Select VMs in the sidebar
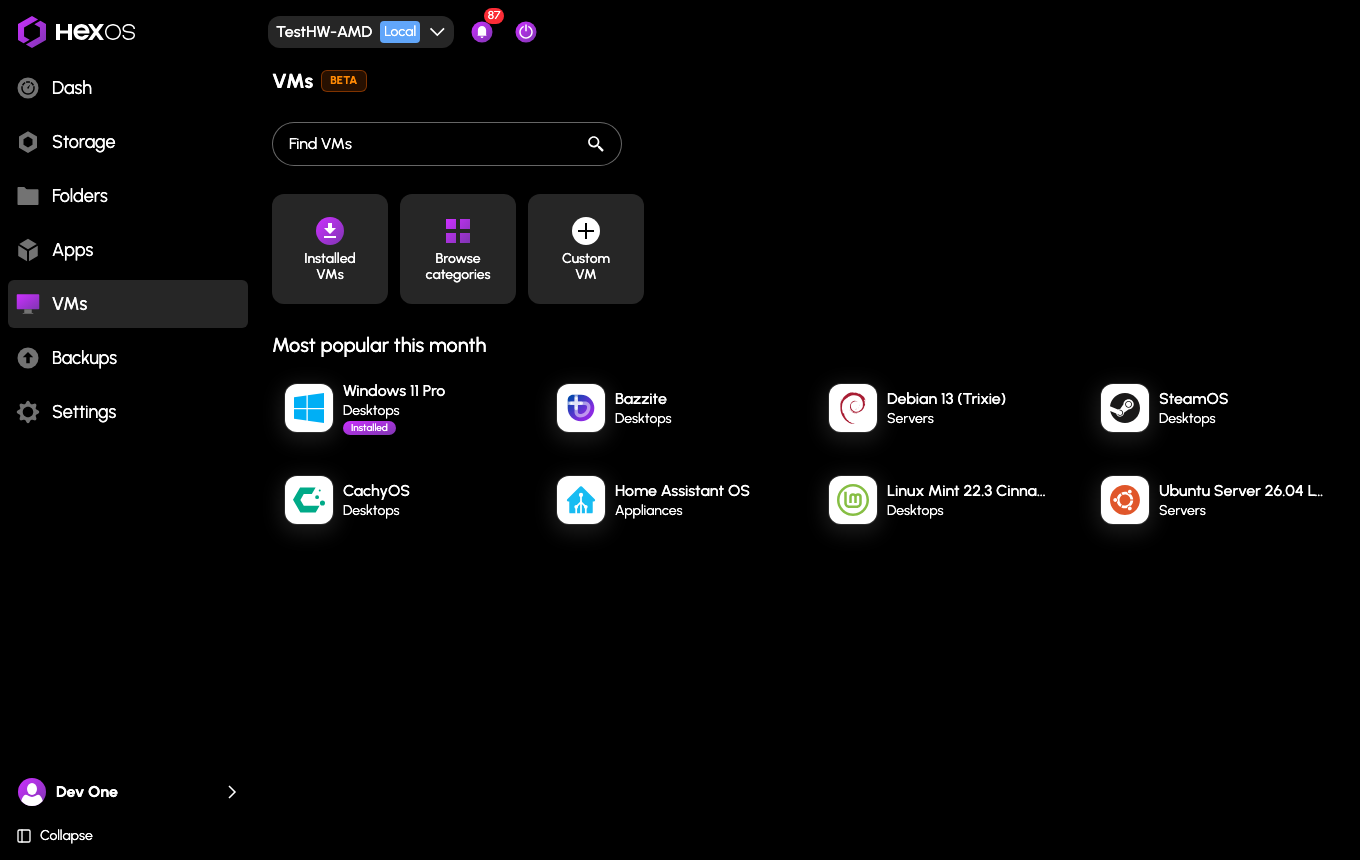The width and height of the screenshot is (1360, 860). pyautogui.click(x=128, y=304)
